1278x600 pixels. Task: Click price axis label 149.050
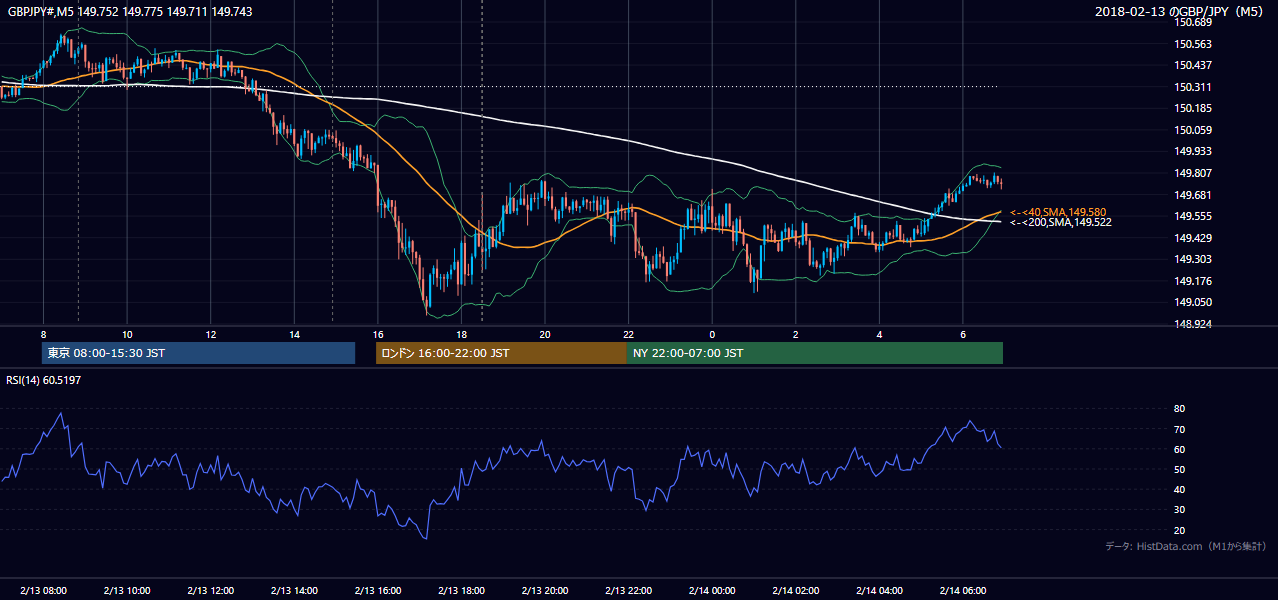tap(1194, 302)
